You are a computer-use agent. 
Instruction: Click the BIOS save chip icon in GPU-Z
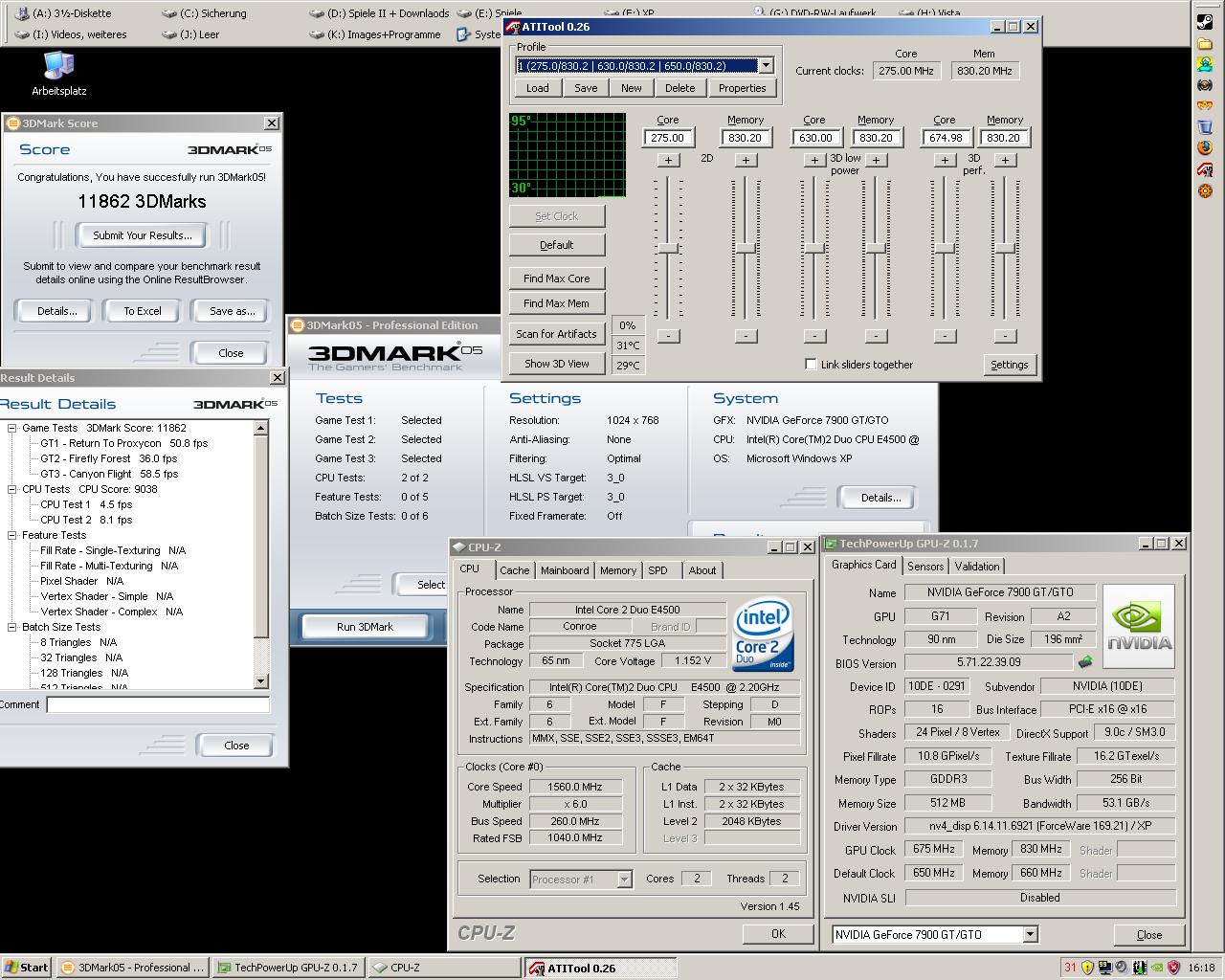pyautogui.click(x=1084, y=661)
